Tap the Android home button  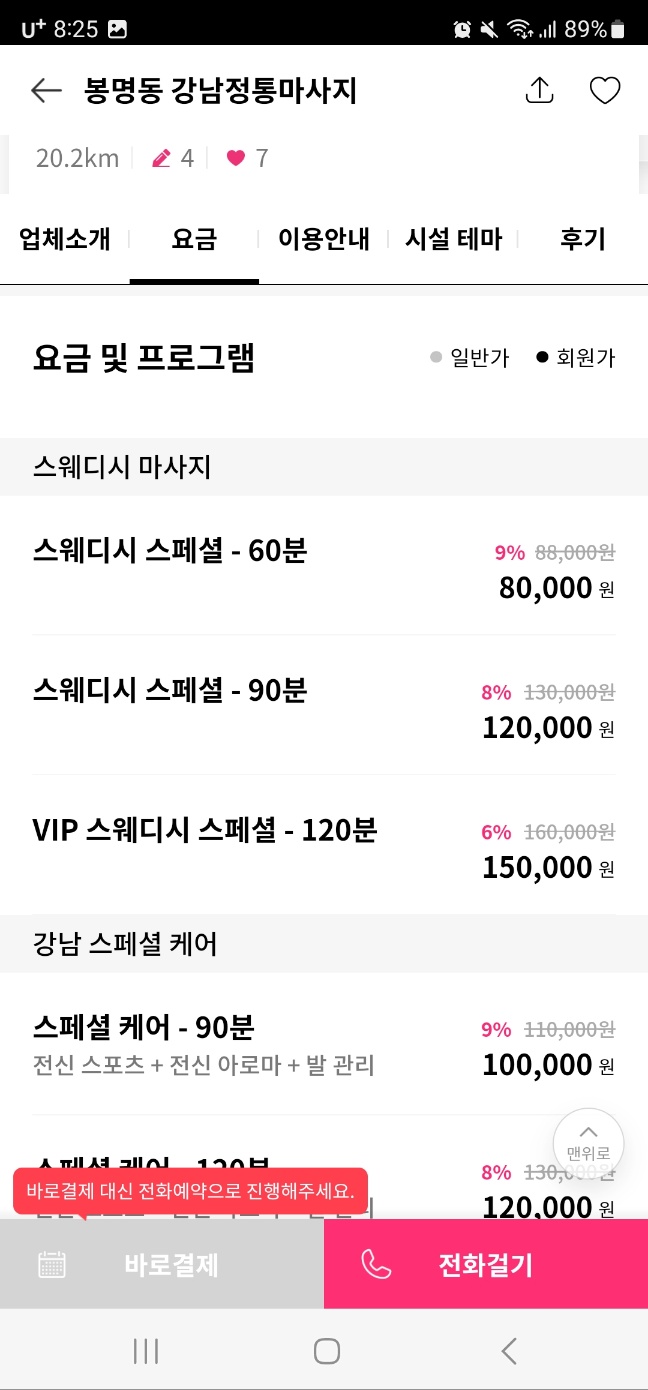point(326,1351)
